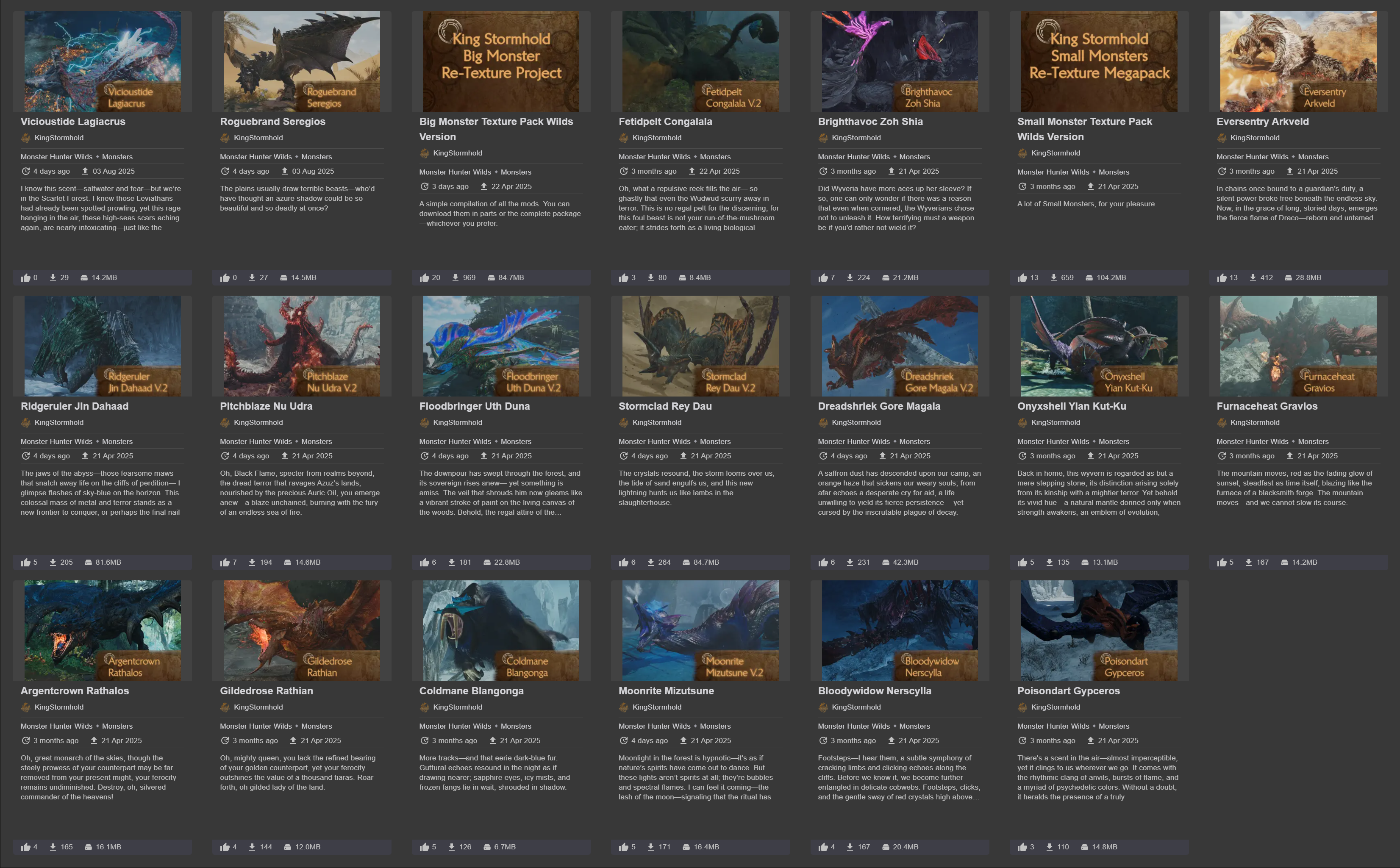Click '03 Aug 2025' date on Vicioustide Lagiacrus
Screen dimensions: 1400x868
click(114, 171)
